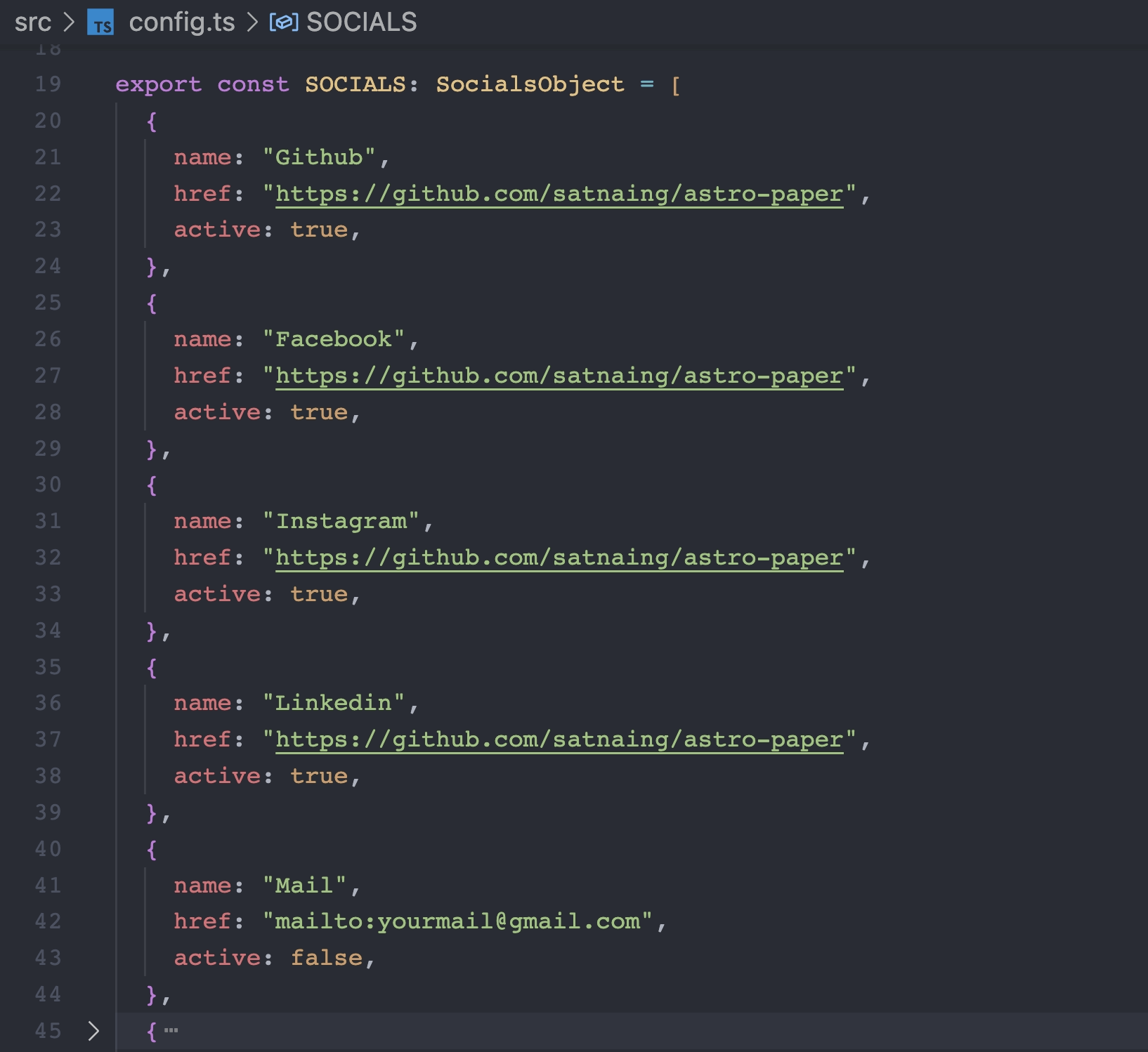Click the mailto:yourmail@gmail.com string
This screenshot has width=1148, height=1052.
pyautogui.click(x=457, y=921)
